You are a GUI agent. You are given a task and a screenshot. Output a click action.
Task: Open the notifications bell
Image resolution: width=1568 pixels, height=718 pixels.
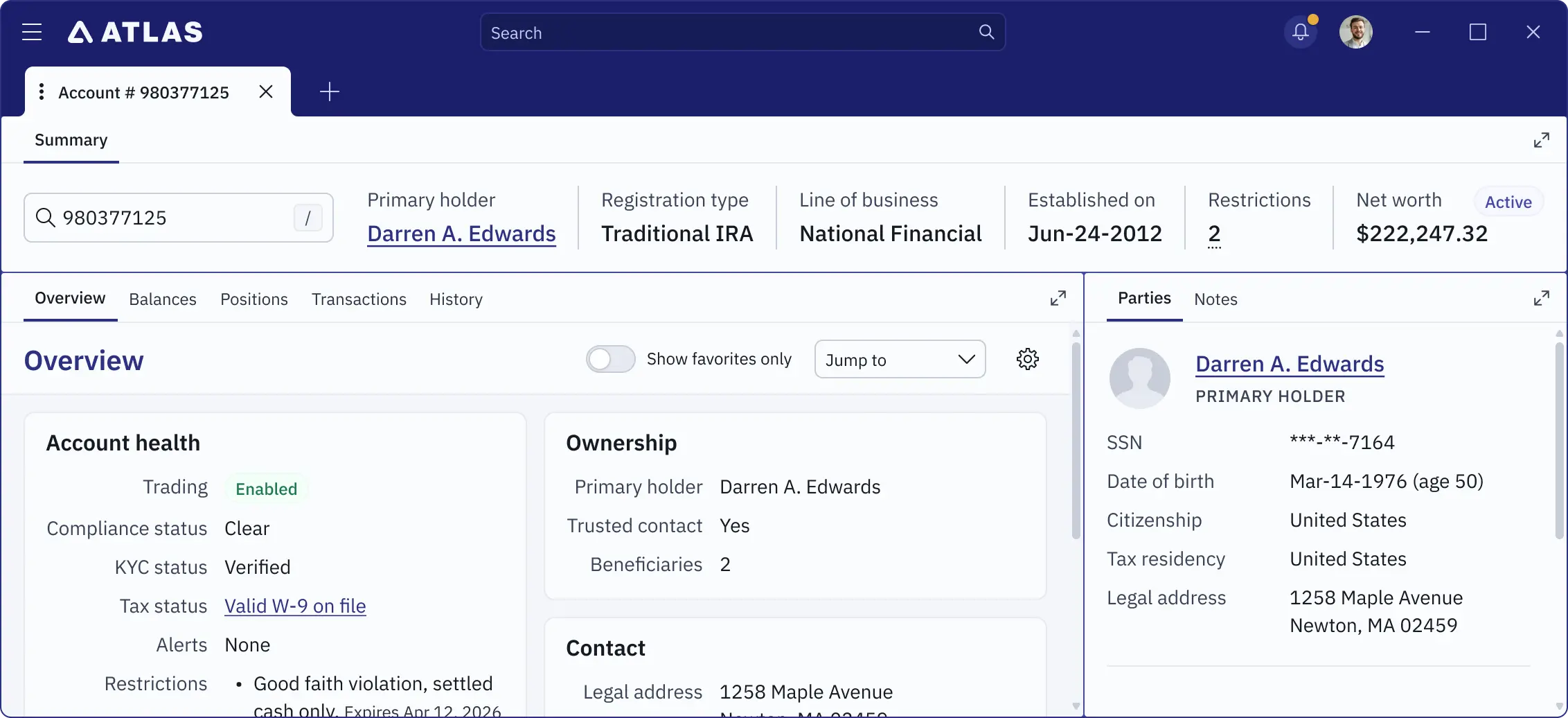(1300, 32)
